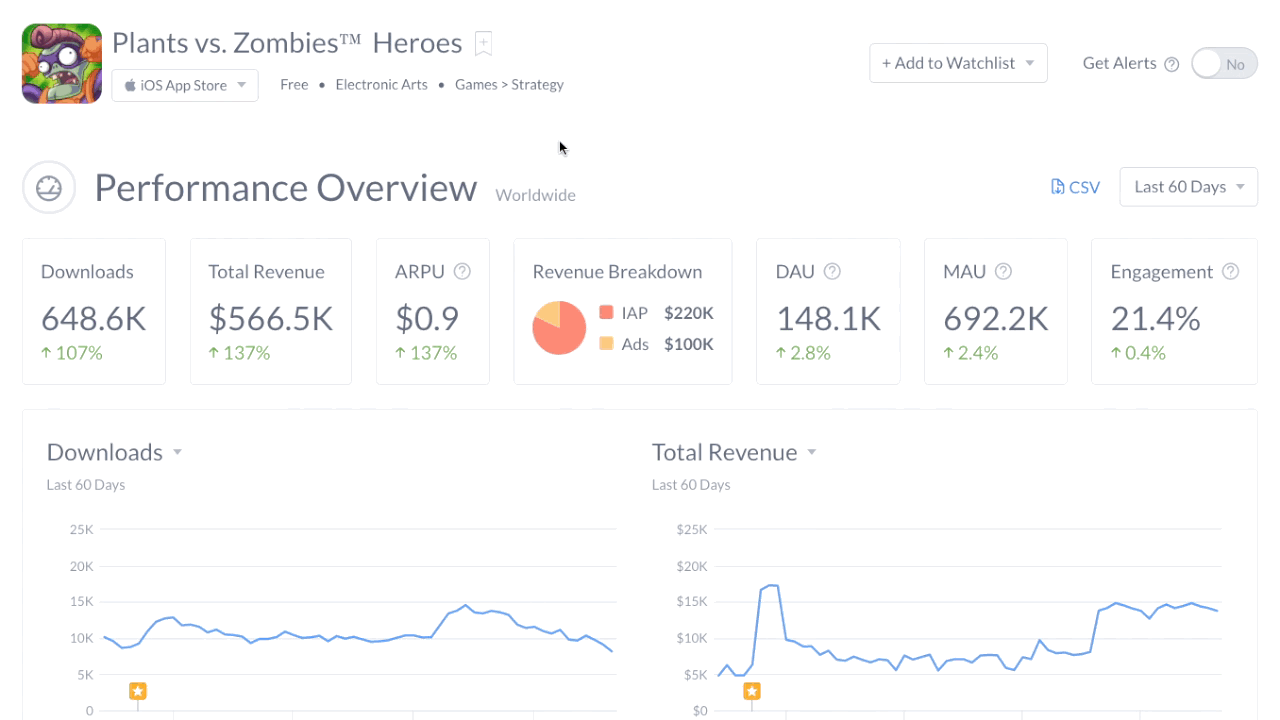Click the CSV export icon
Screen dimensions: 1280x720
pos(1055,186)
